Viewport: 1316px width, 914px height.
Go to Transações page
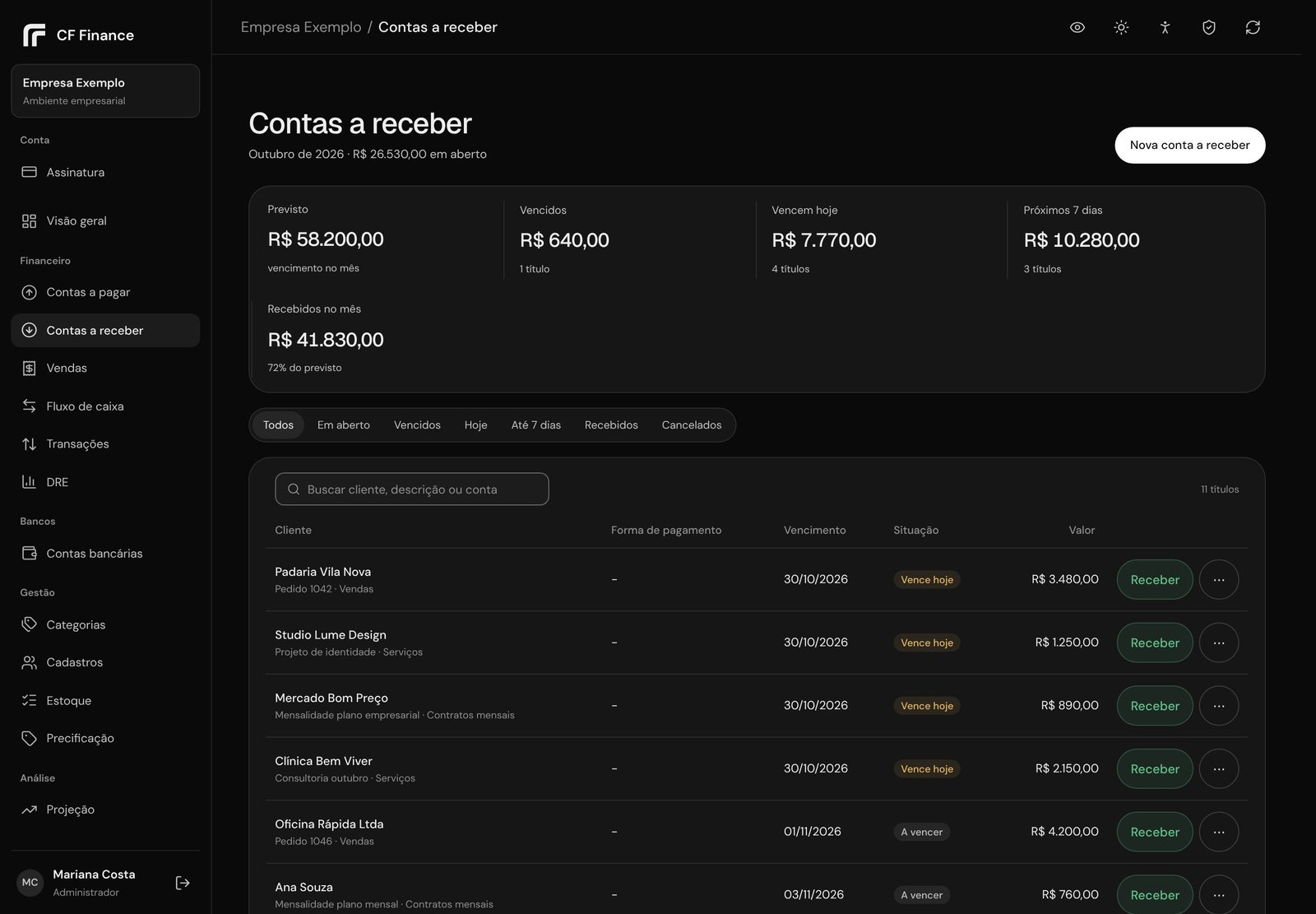tap(105, 444)
